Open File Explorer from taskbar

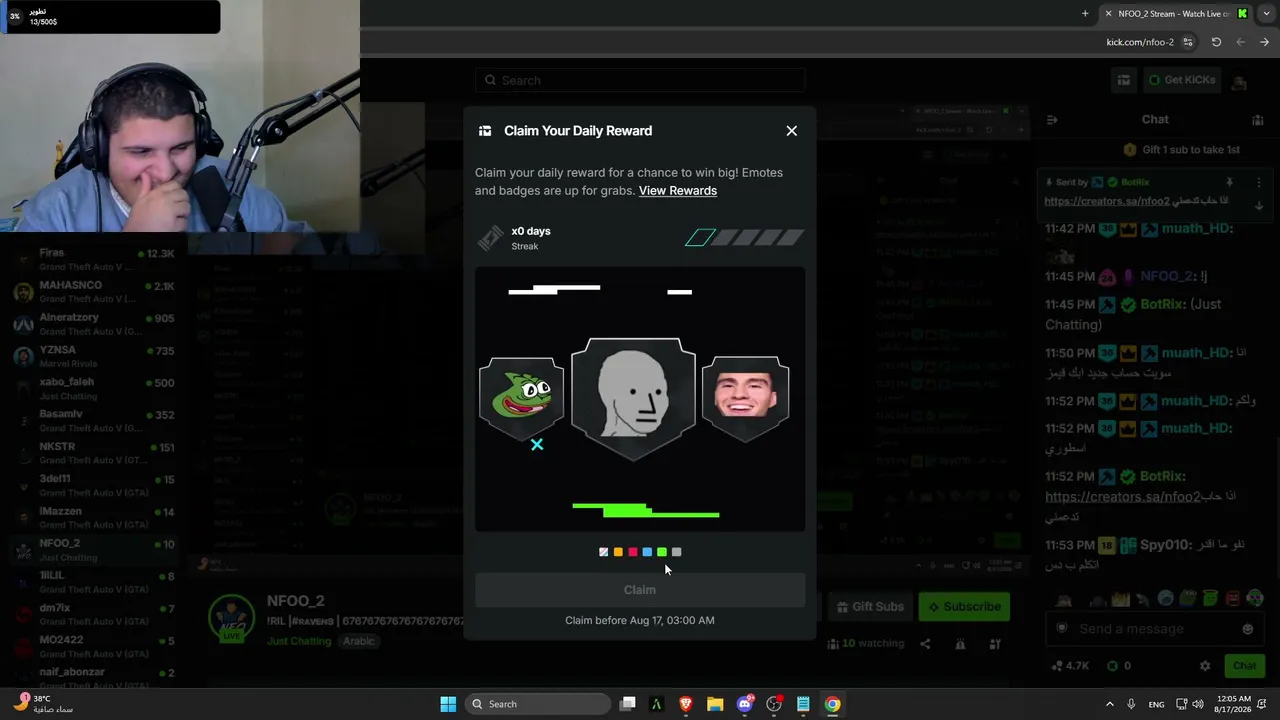pyautogui.click(x=715, y=704)
